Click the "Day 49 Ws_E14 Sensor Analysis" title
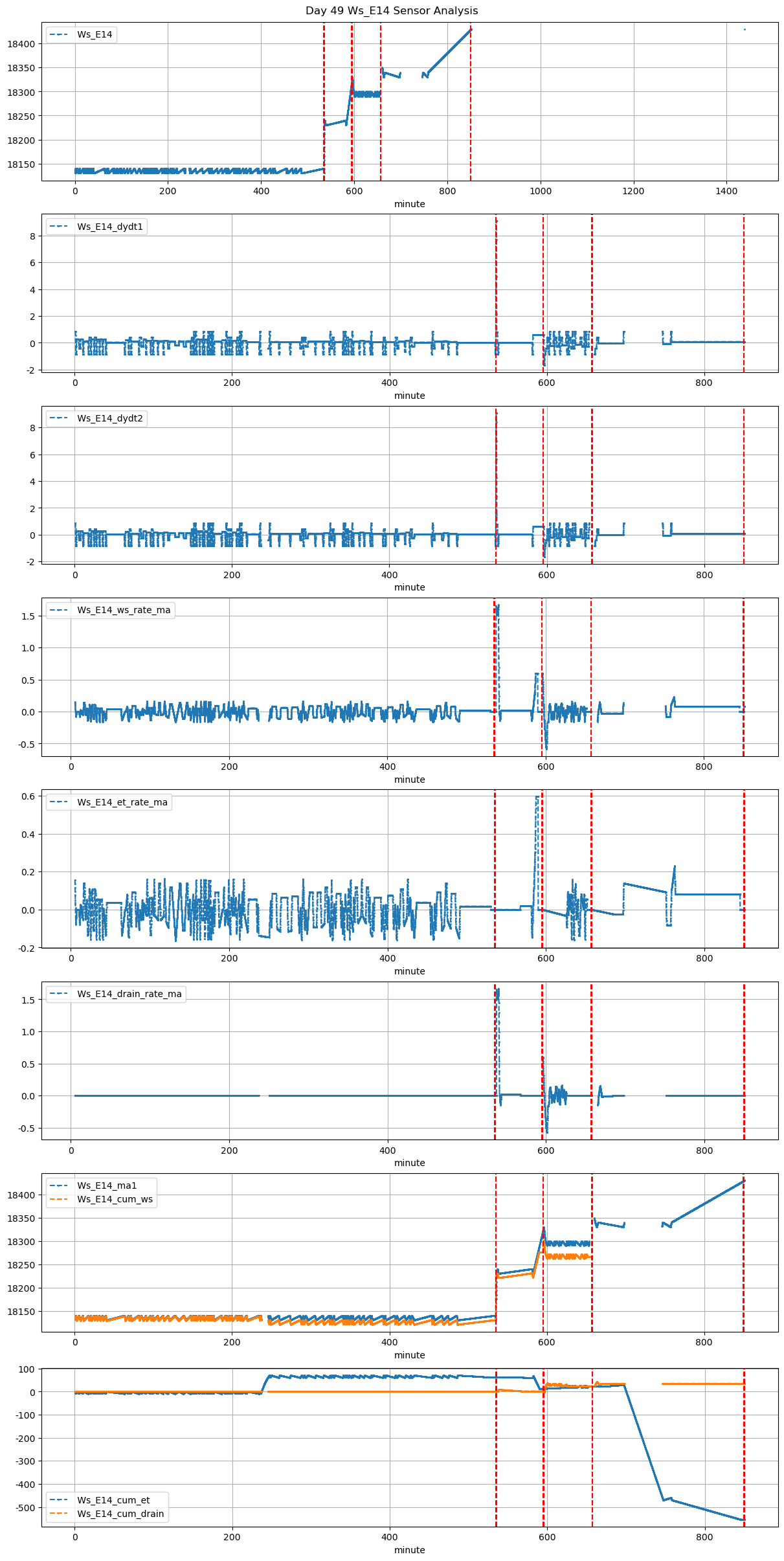This screenshot has height=1561, width=784. click(x=392, y=11)
